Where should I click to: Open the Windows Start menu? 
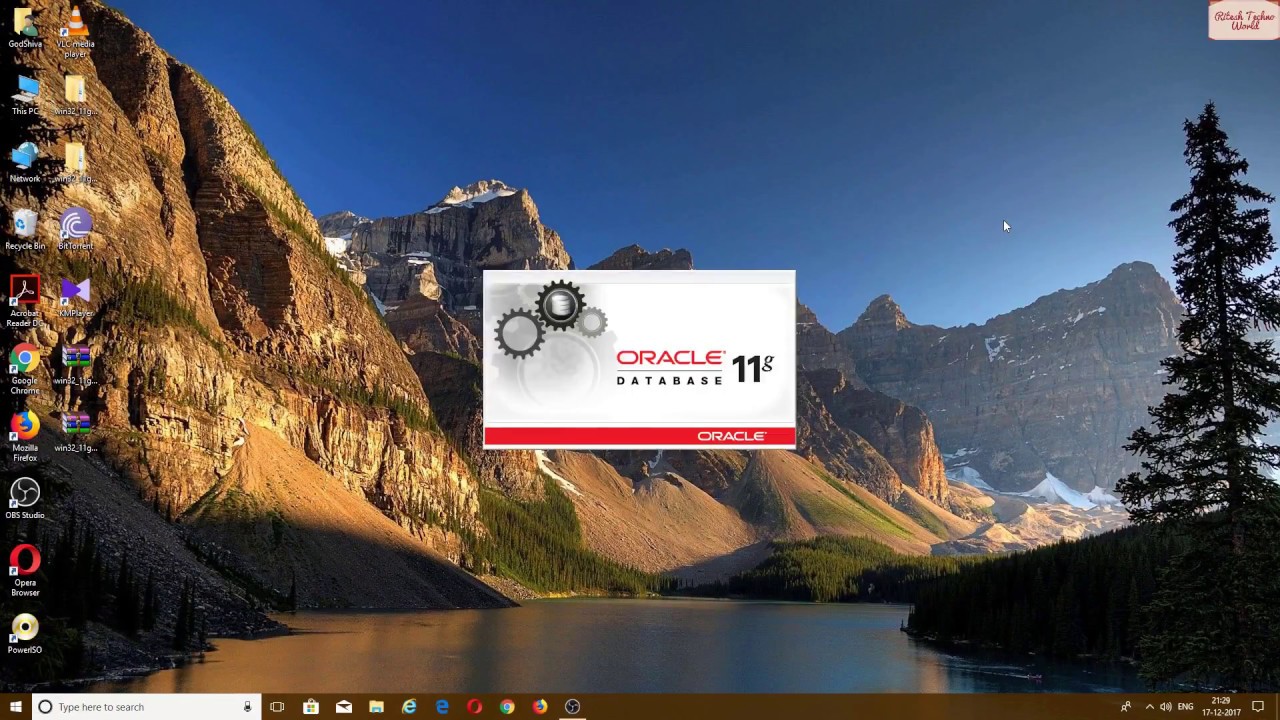click(x=16, y=707)
